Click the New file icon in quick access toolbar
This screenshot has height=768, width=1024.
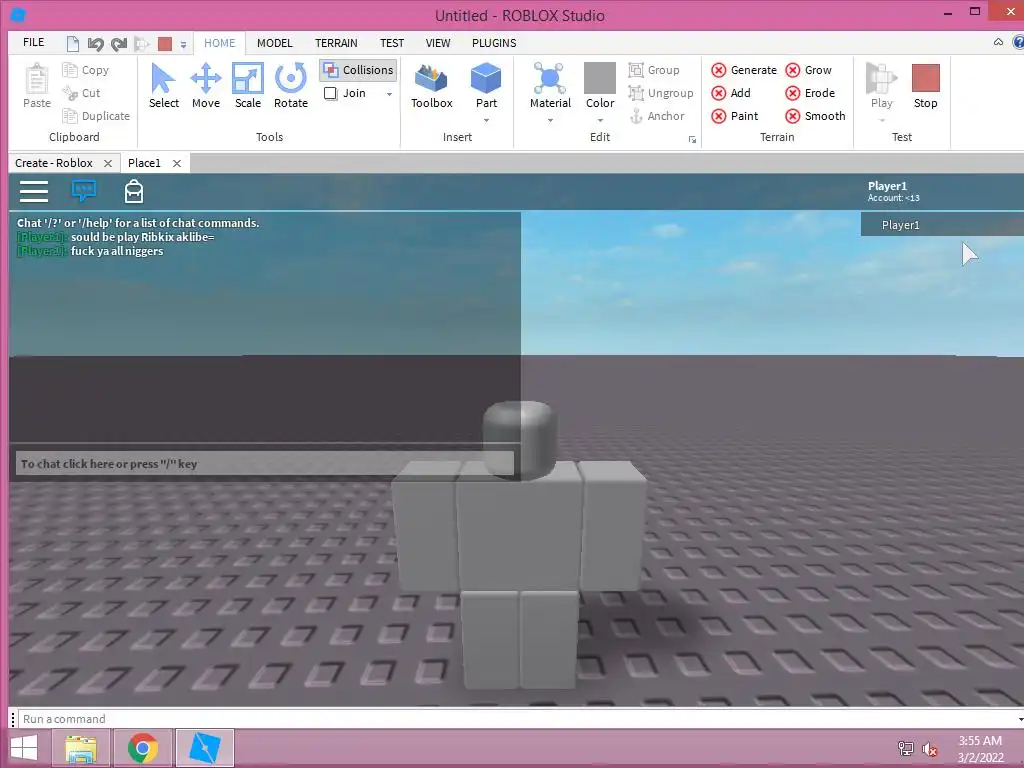pos(72,44)
